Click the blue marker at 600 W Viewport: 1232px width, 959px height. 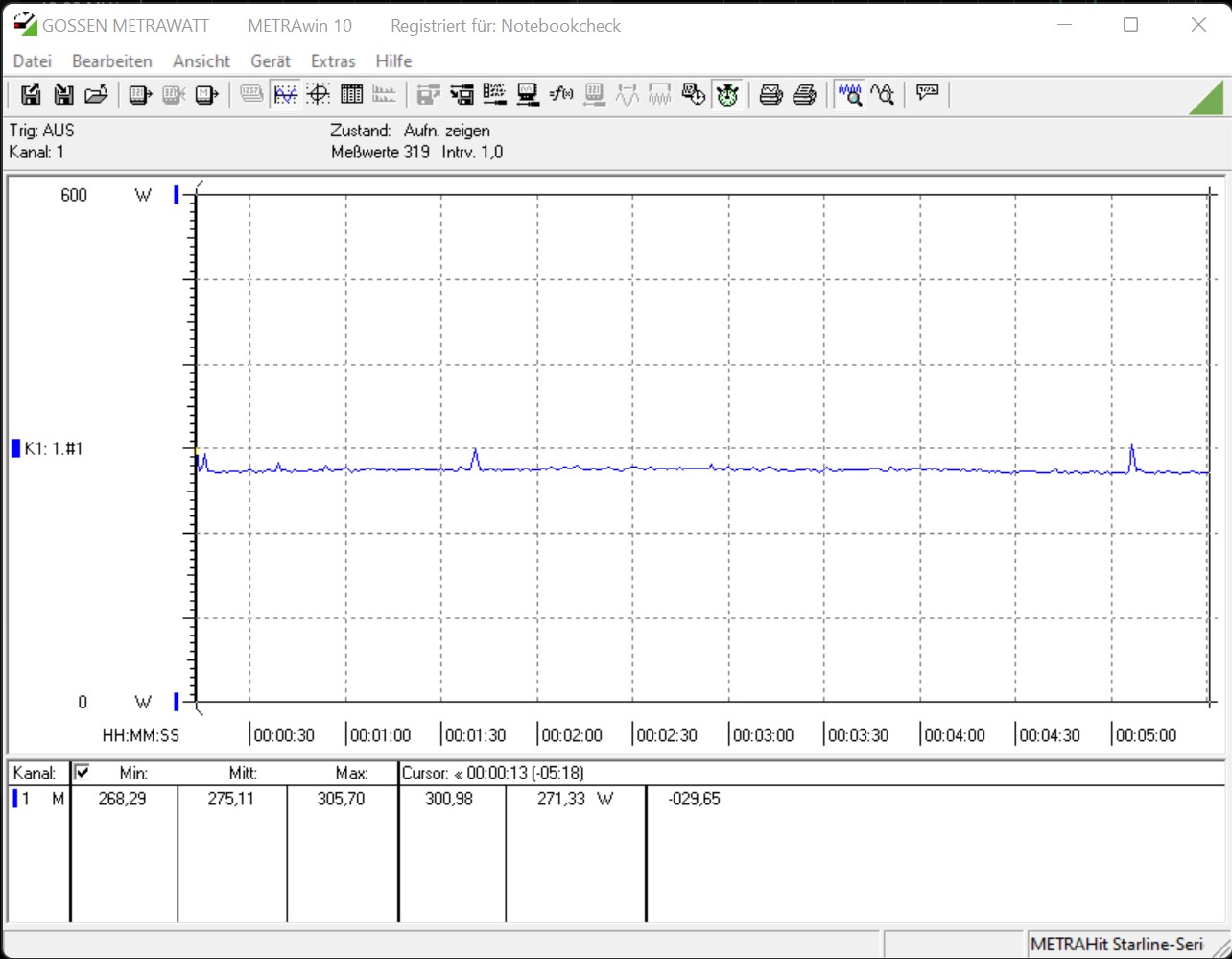(177, 195)
